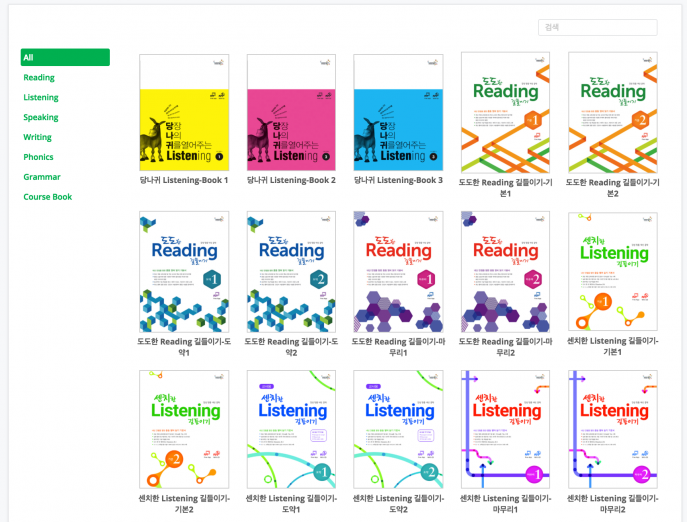Open the purple 도도한 Reading 마무리1 cover
Image resolution: width=687 pixels, height=522 pixels.
pyautogui.click(x=398, y=271)
